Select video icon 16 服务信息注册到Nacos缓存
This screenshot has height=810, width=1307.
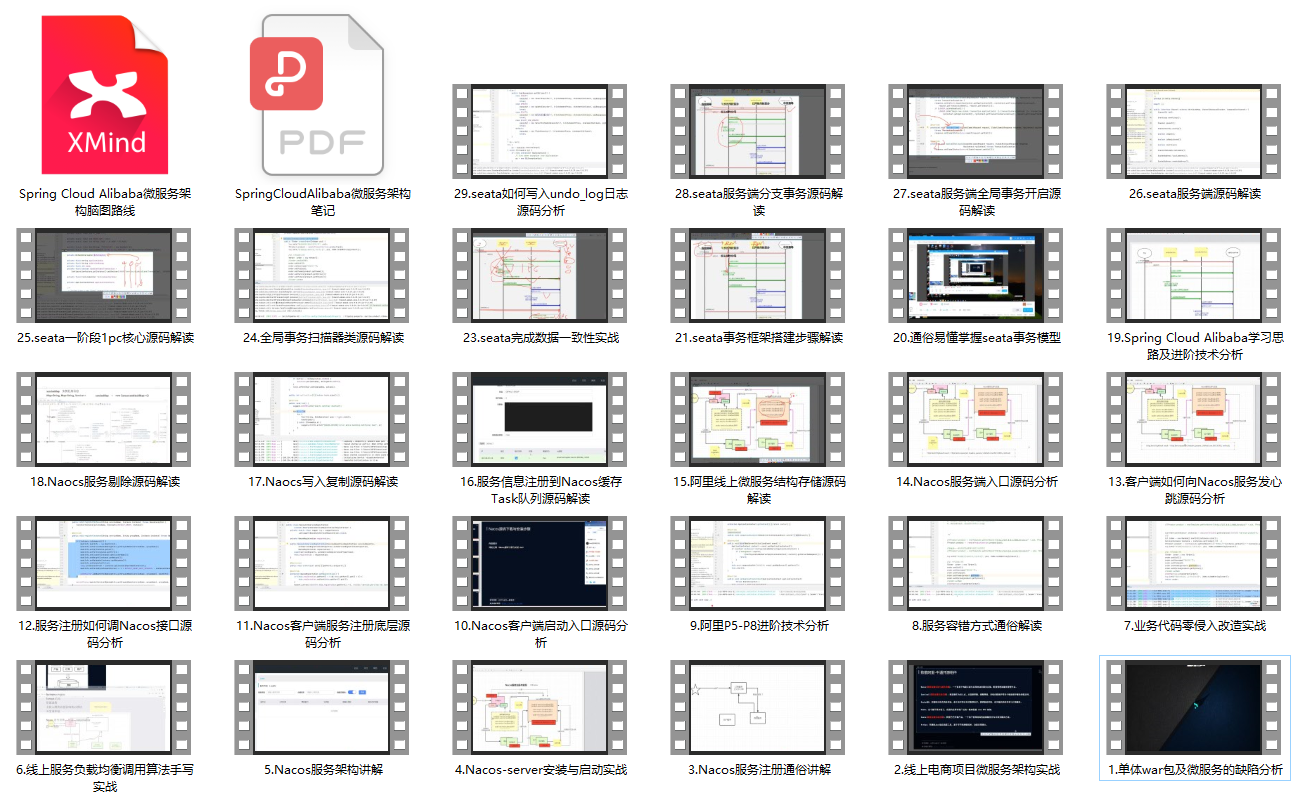coord(541,419)
